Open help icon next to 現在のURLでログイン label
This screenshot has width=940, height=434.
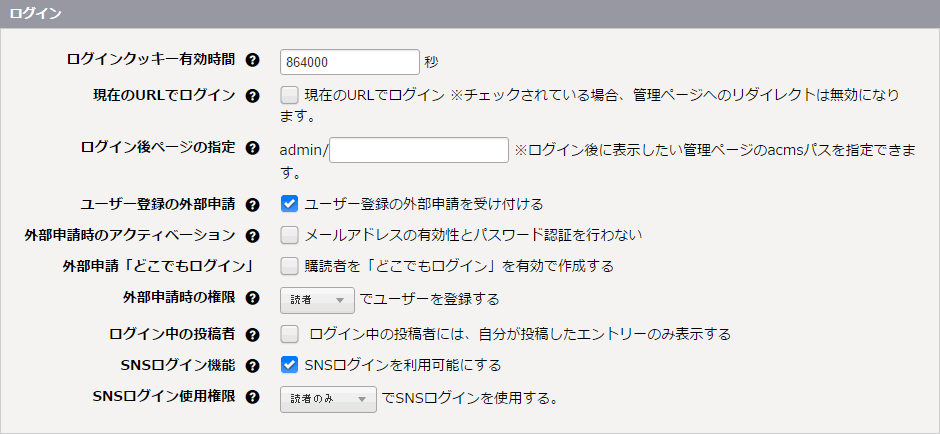pos(253,96)
